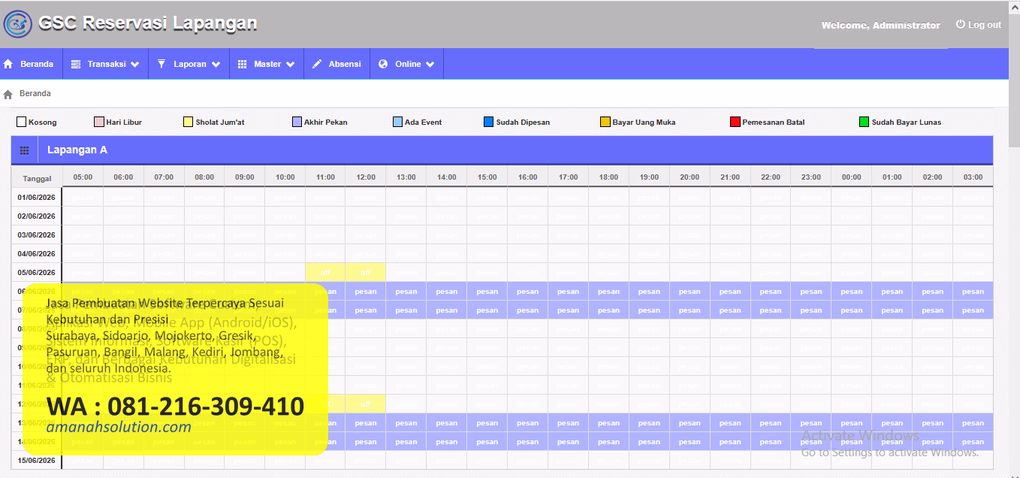Open the Laporan menu
This screenshot has width=1020, height=478.
pos(189,64)
